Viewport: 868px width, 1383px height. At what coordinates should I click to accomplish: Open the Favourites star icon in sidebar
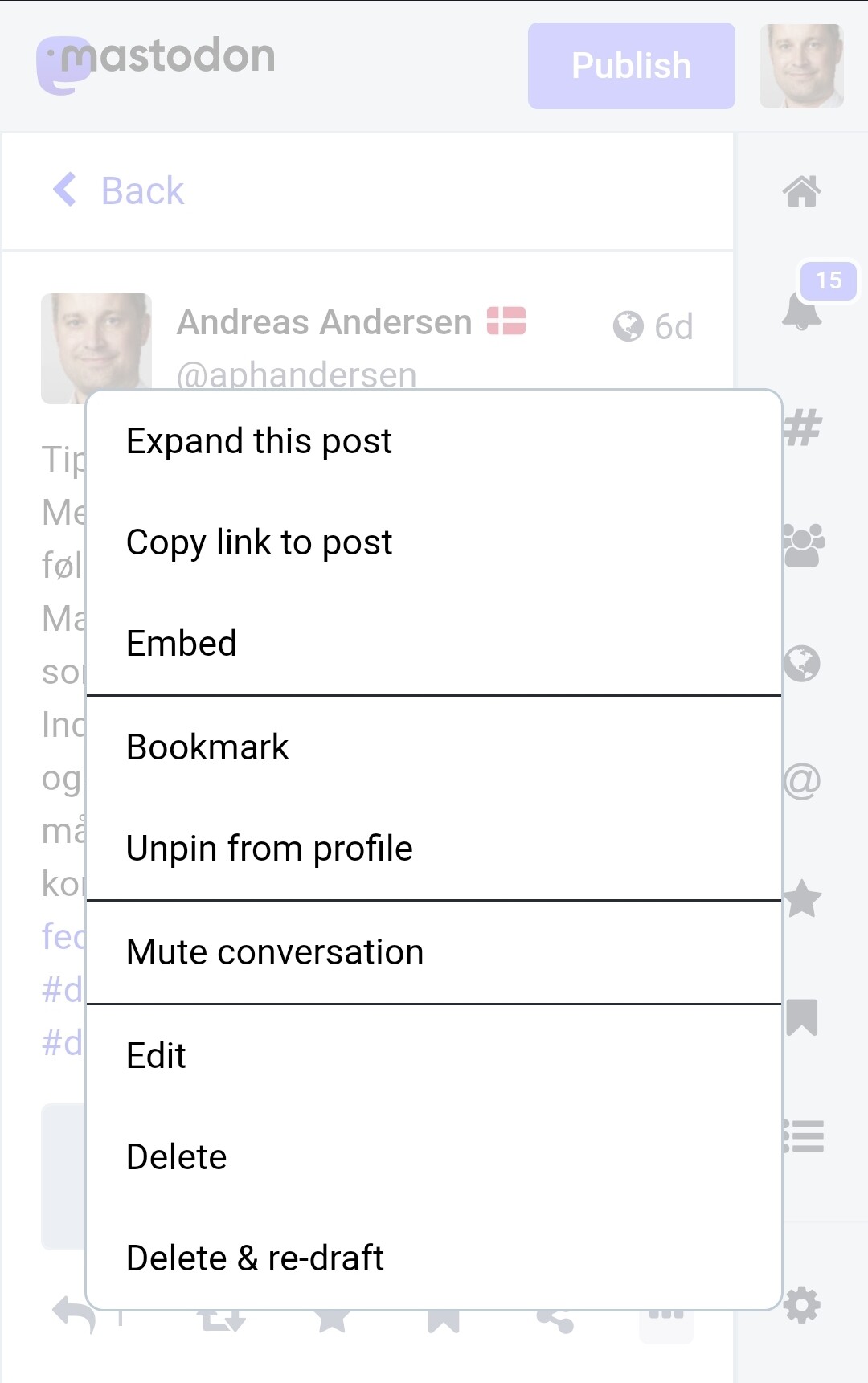click(802, 898)
